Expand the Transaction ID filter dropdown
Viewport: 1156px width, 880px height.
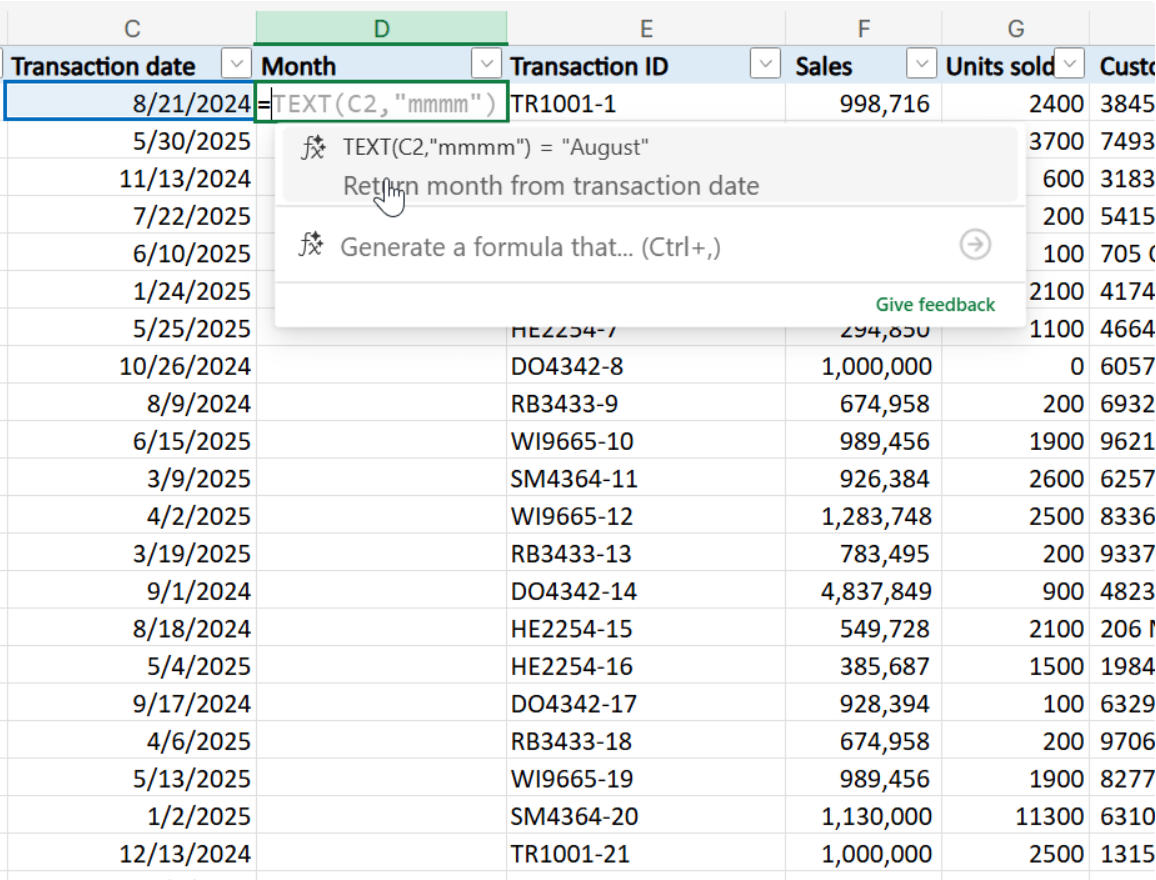tap(765, 64)
